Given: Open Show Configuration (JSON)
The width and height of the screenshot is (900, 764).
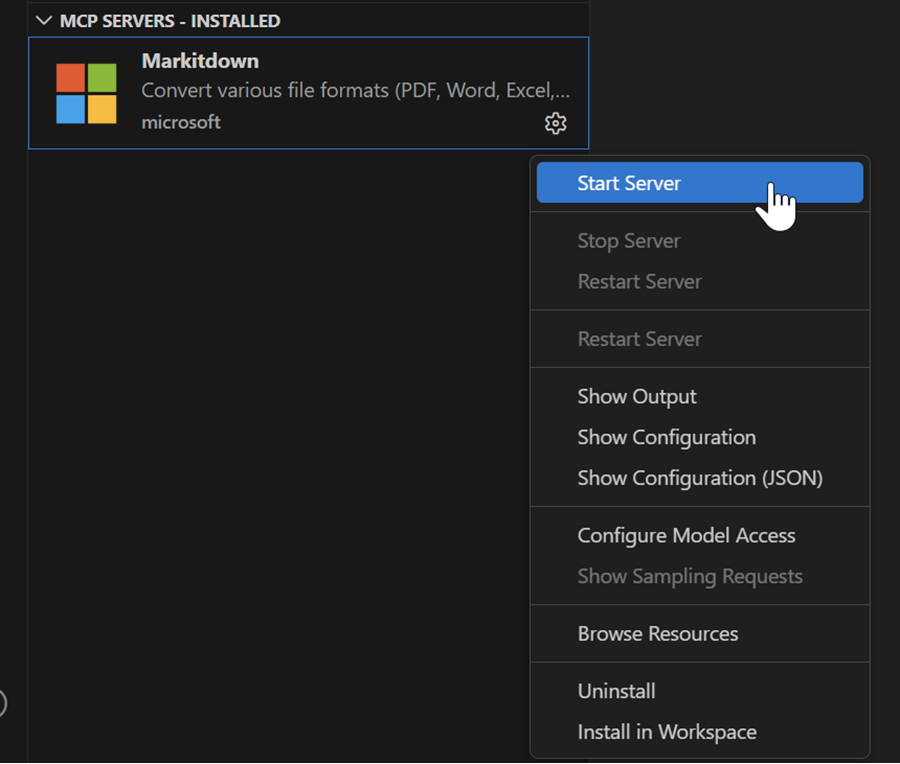Looking at the screenshot, I should coord(699,478).
